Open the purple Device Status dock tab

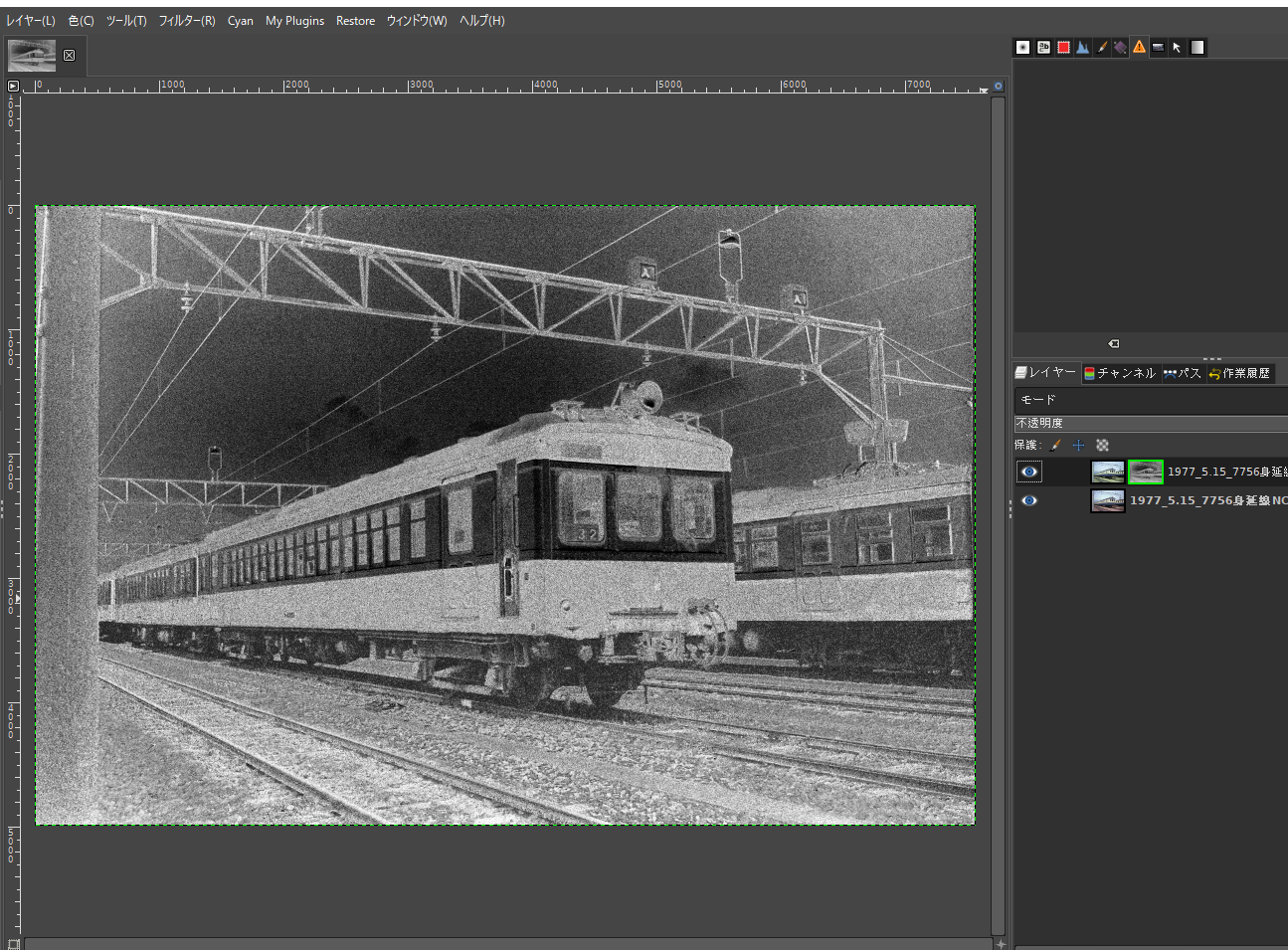[x=1120, y=47]
